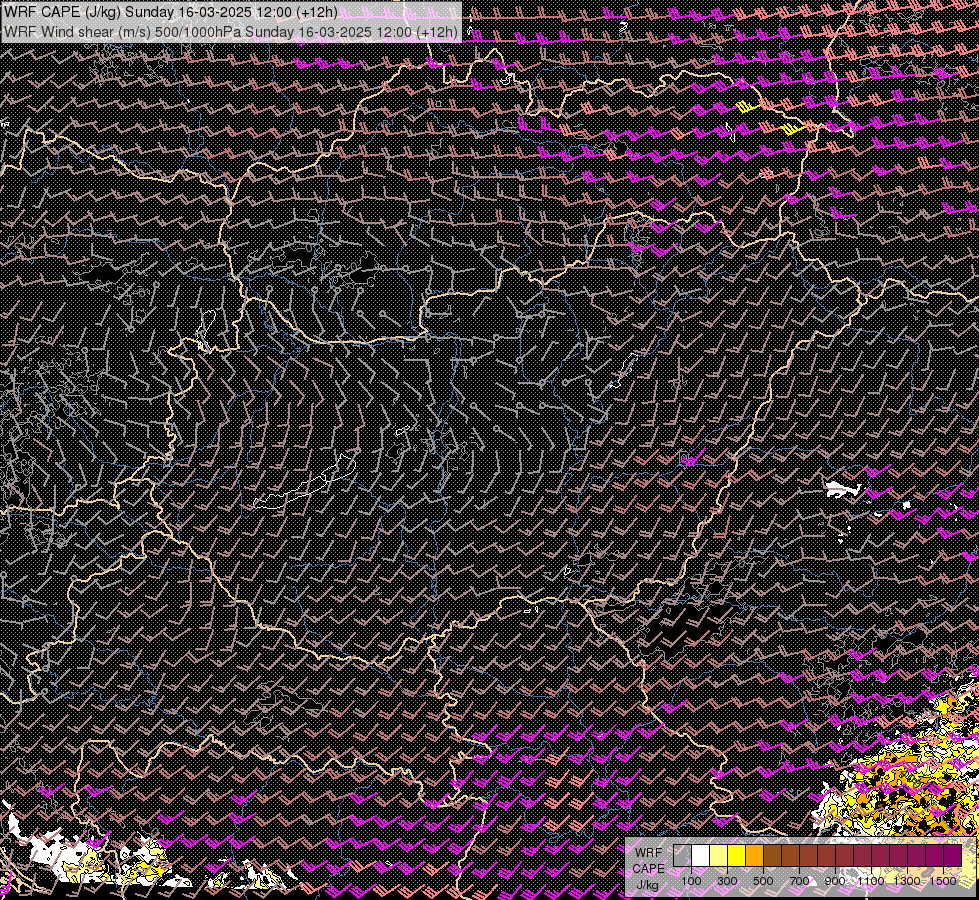979x900 pixels.
Task: Click the pale yellow legend swatch
Action: point(718,856)
